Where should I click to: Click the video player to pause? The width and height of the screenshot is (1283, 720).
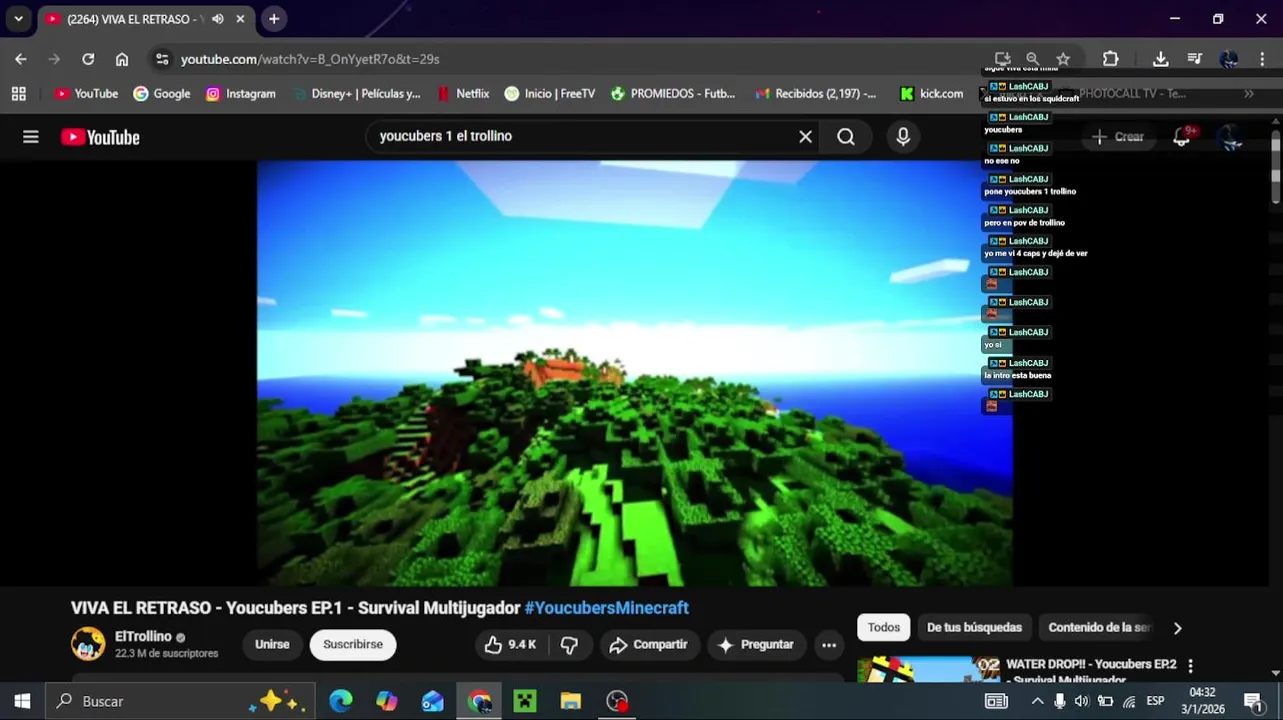635,373
